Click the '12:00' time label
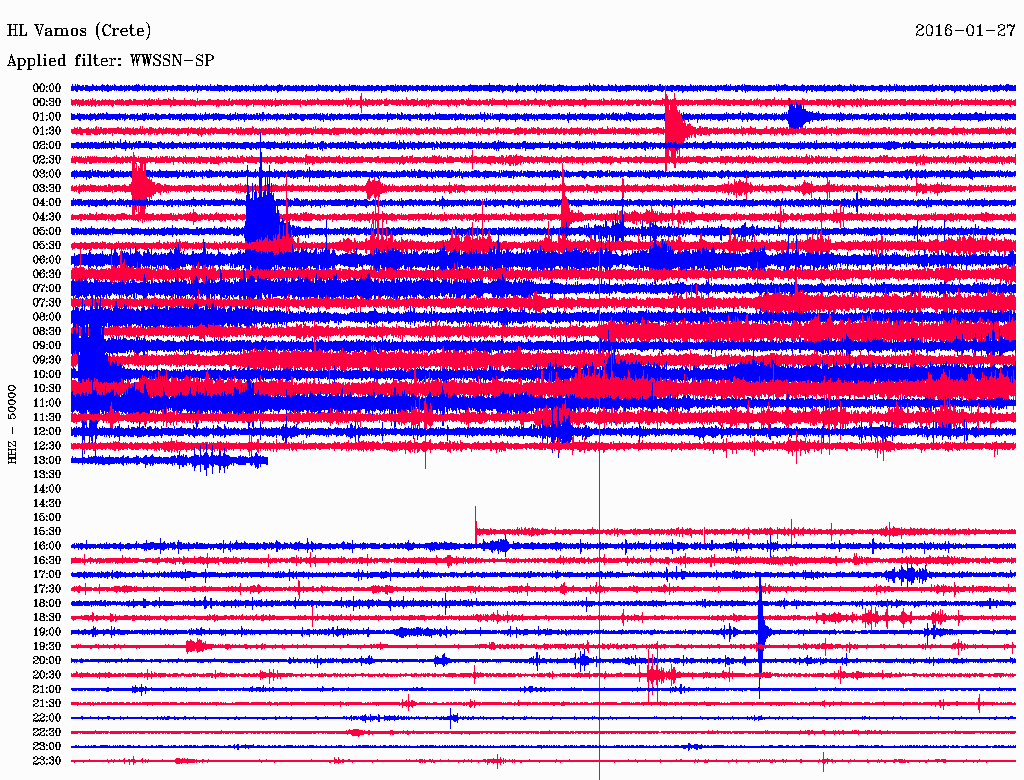 (x=47, y=432)
